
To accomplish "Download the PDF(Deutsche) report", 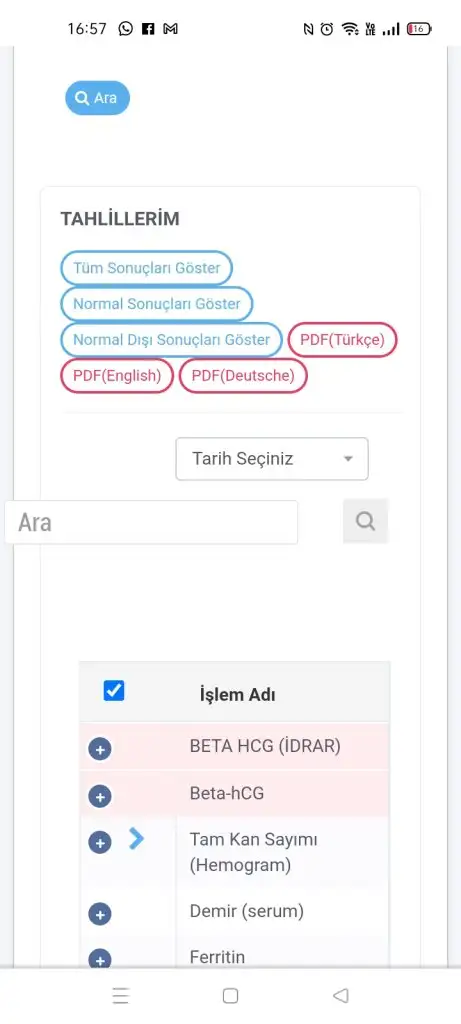I will [243, 376].
